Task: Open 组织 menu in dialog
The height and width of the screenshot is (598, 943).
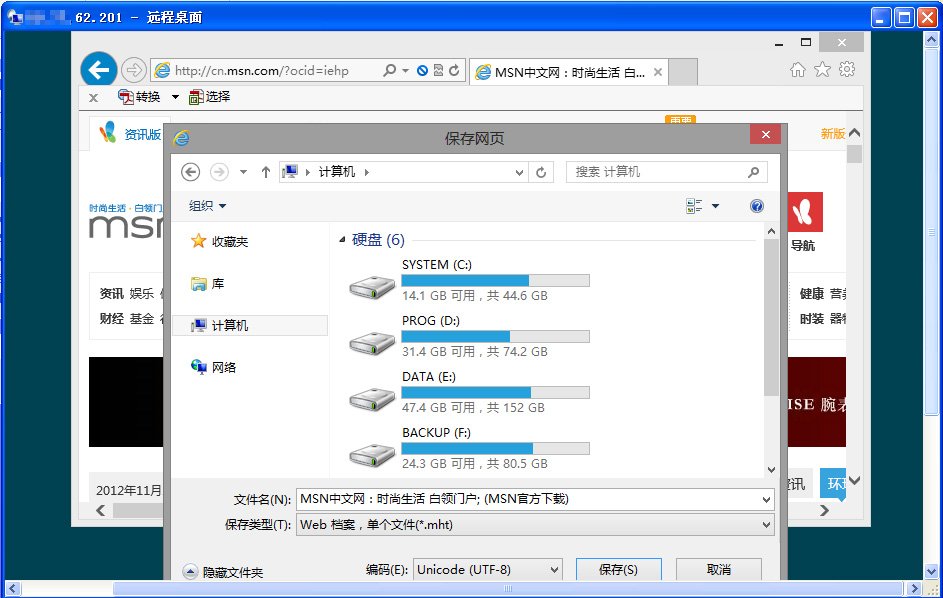Action: pos(207,206)
